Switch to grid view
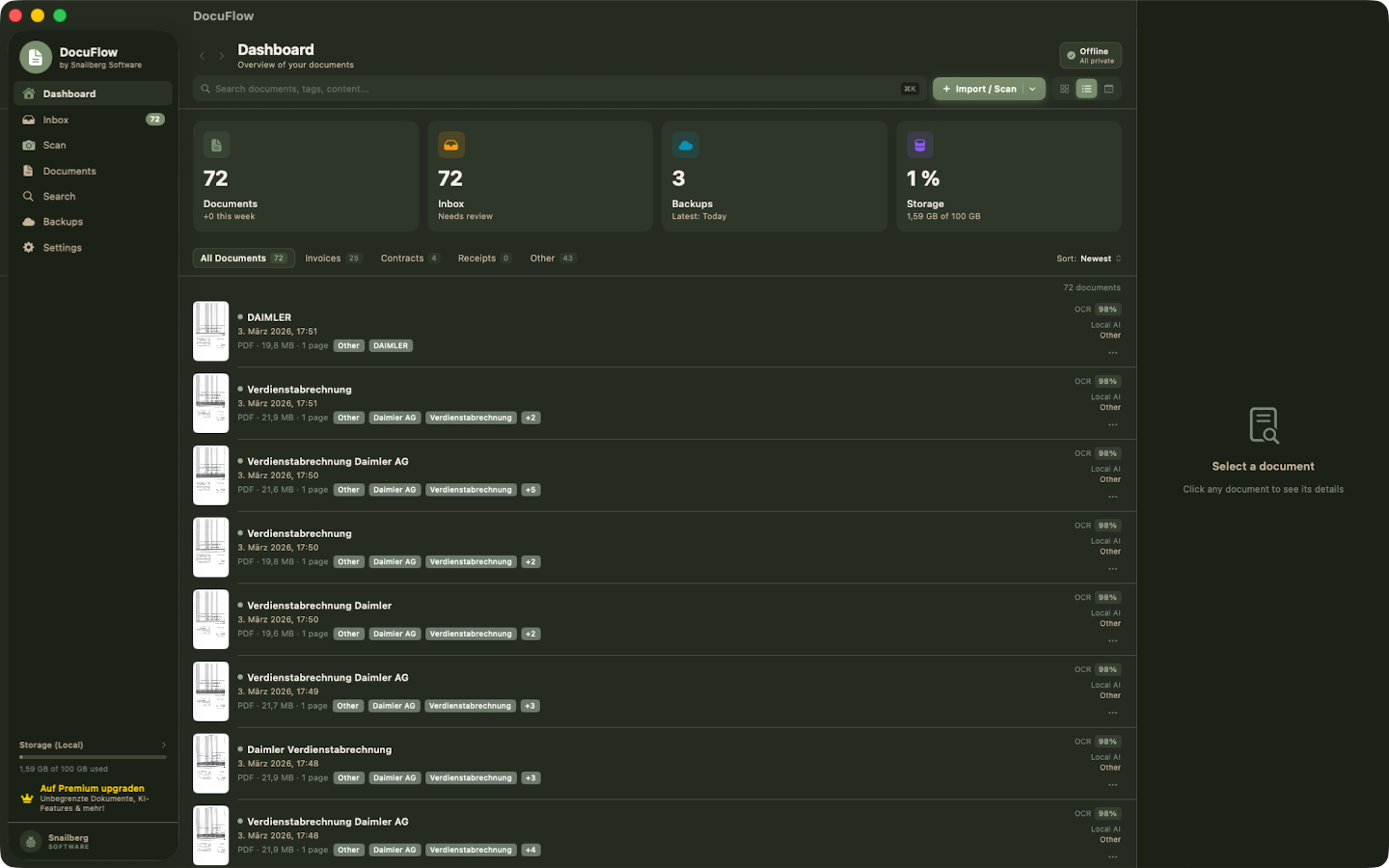The height and width of the screenshot is (868, 1389). (x=1065, y=89)
